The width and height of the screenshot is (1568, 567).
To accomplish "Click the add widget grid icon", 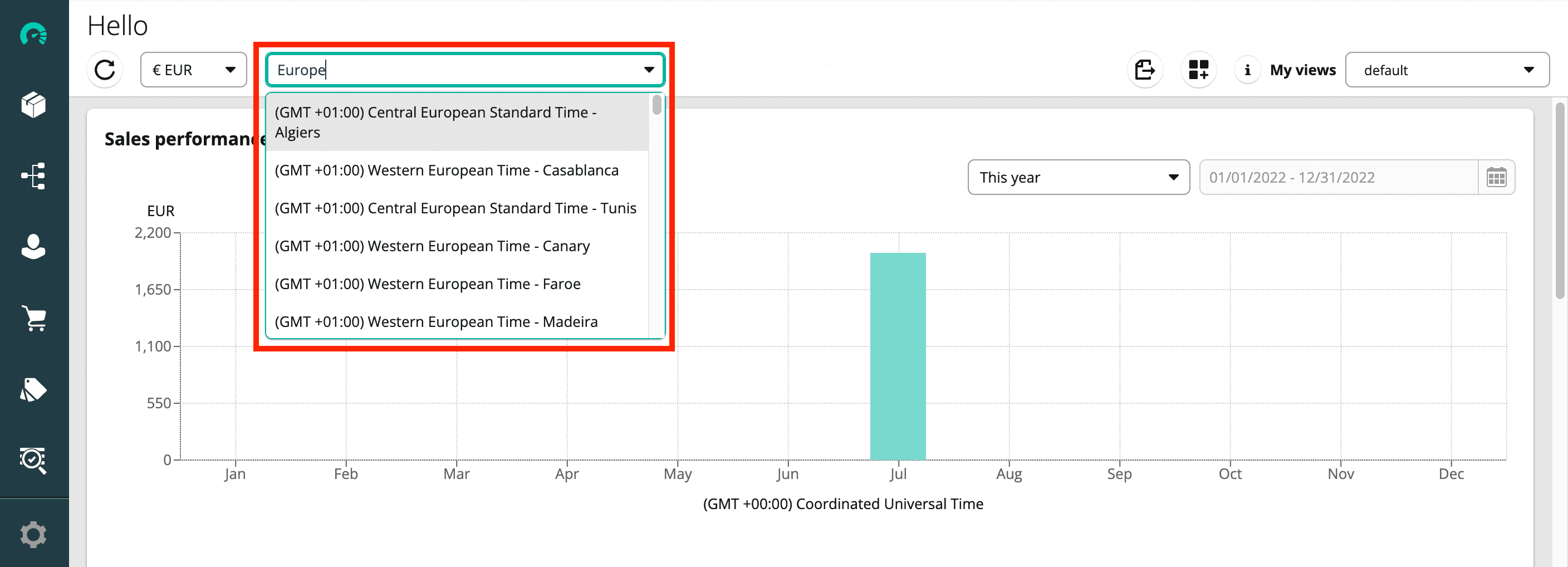I will coord(1198,70).
